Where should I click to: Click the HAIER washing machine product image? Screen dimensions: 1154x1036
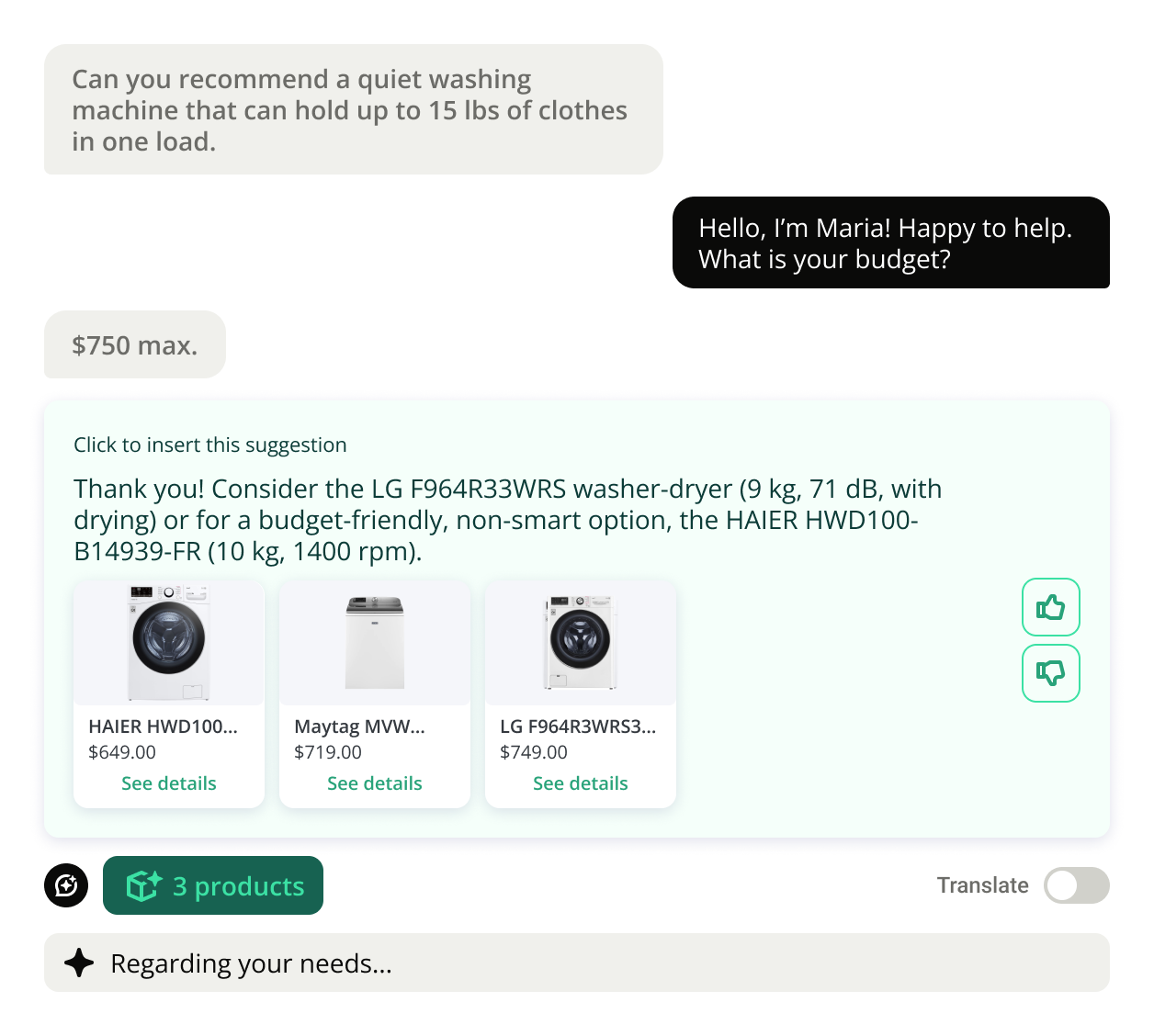pos(169,641)
